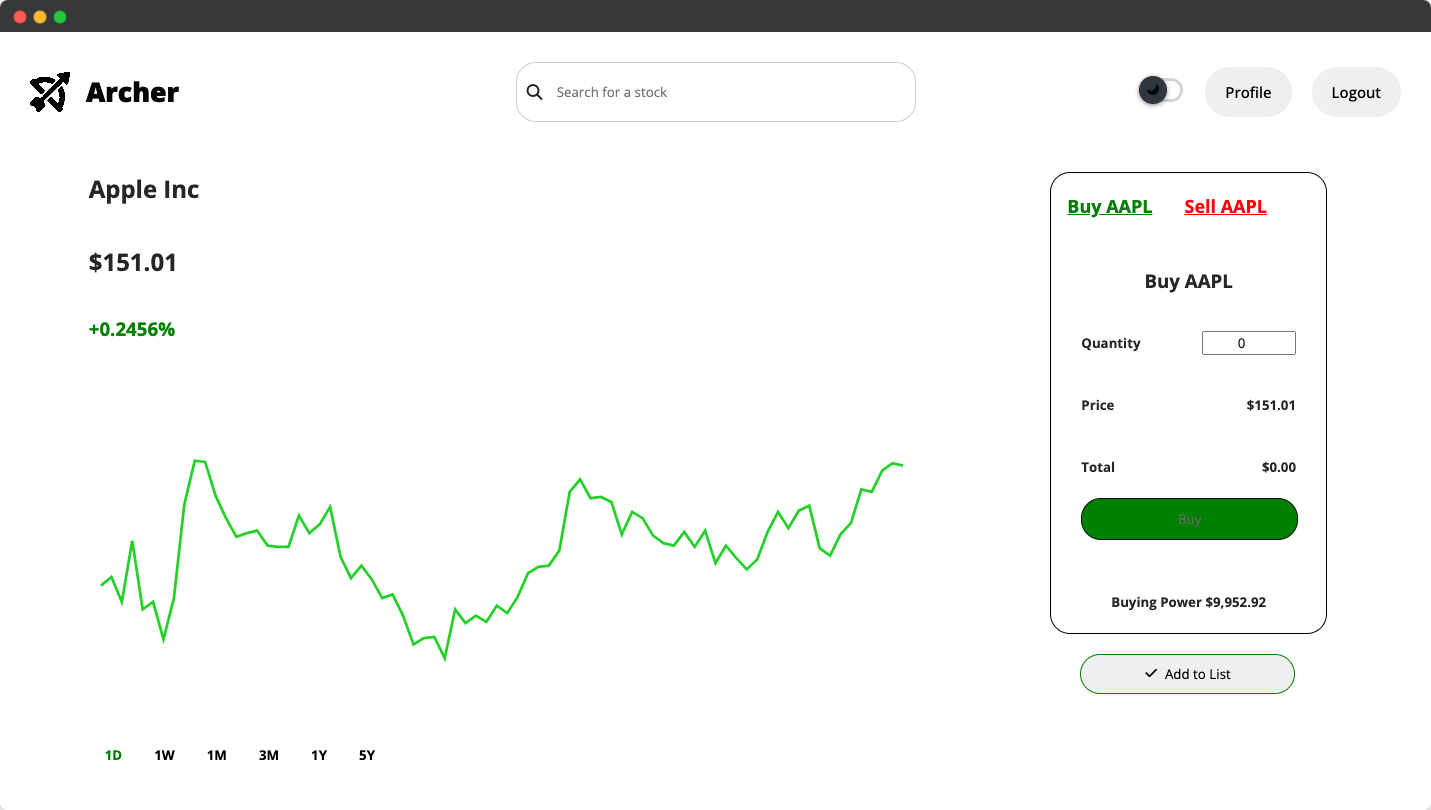This screenshot has width=1431, height=810.
Task: Click the Archer bow-and-arrow logo icon
Action: click(49, 92)
